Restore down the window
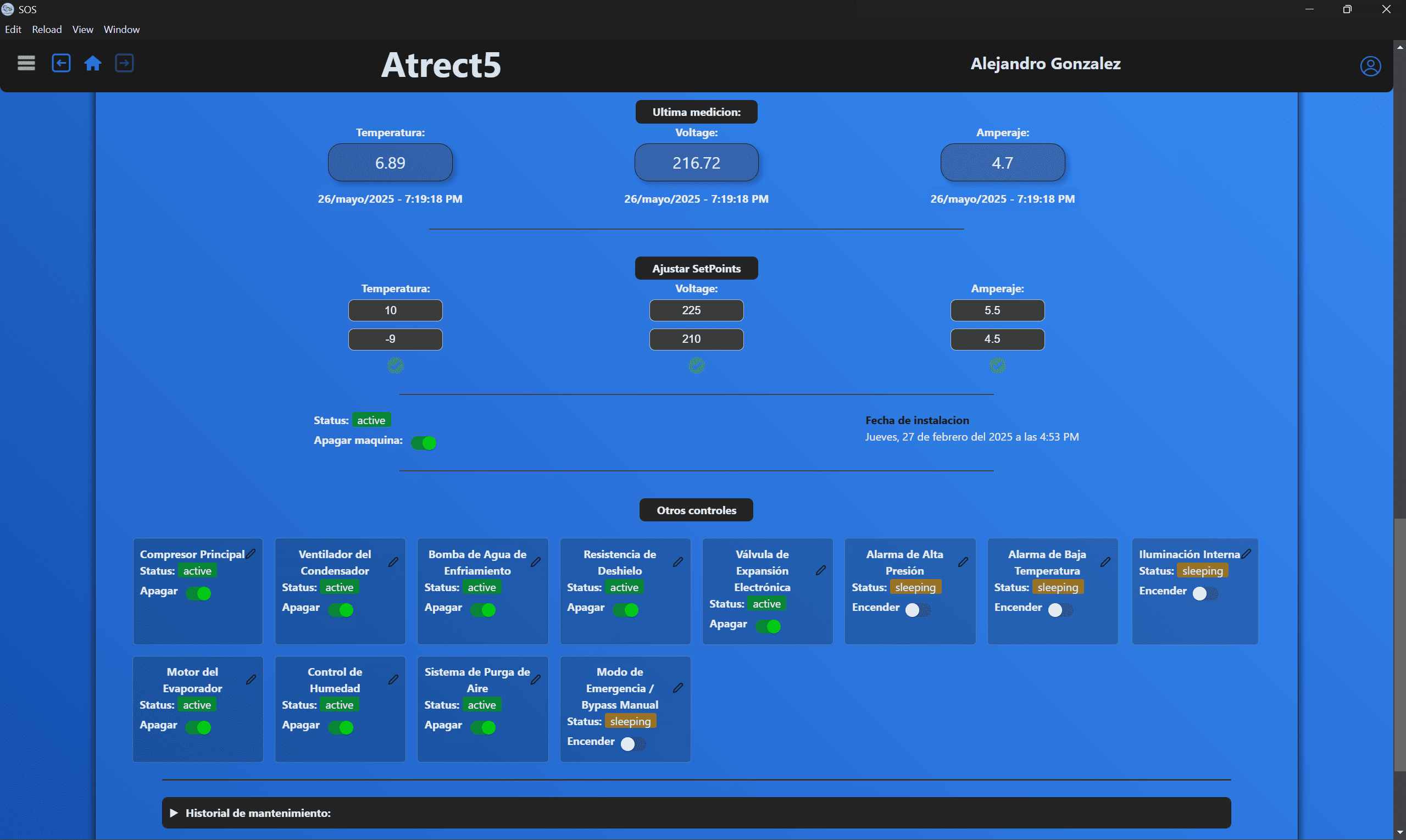 pos(1347,9)
